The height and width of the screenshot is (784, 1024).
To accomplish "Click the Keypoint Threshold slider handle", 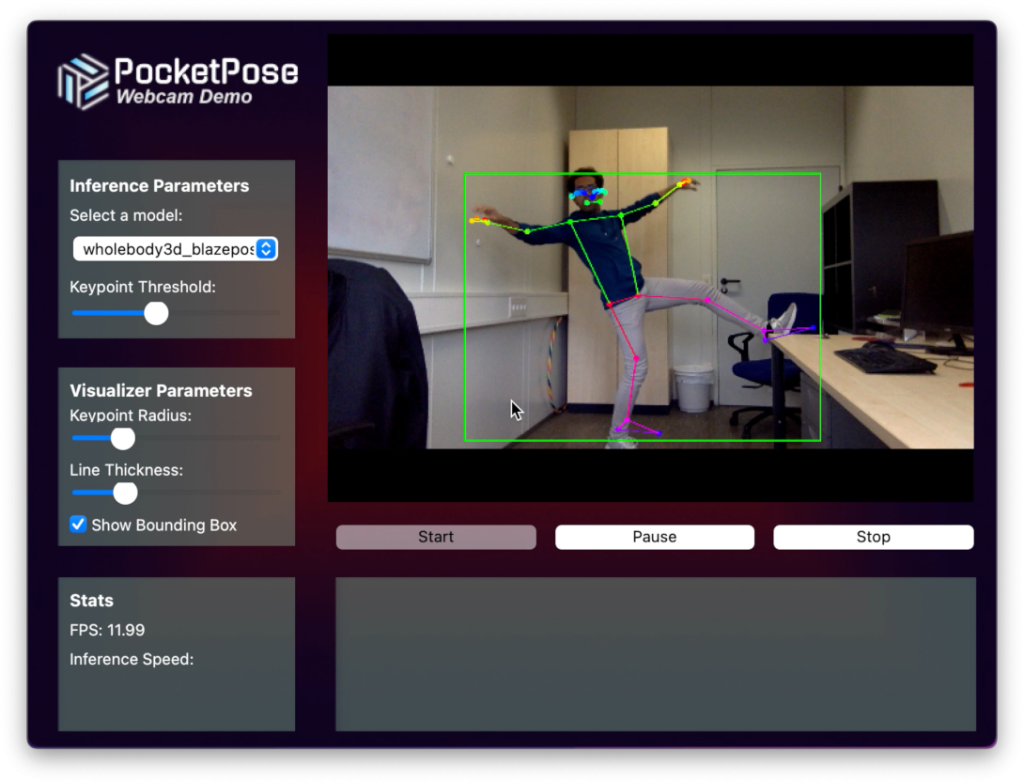I will [x=156, y=313].
